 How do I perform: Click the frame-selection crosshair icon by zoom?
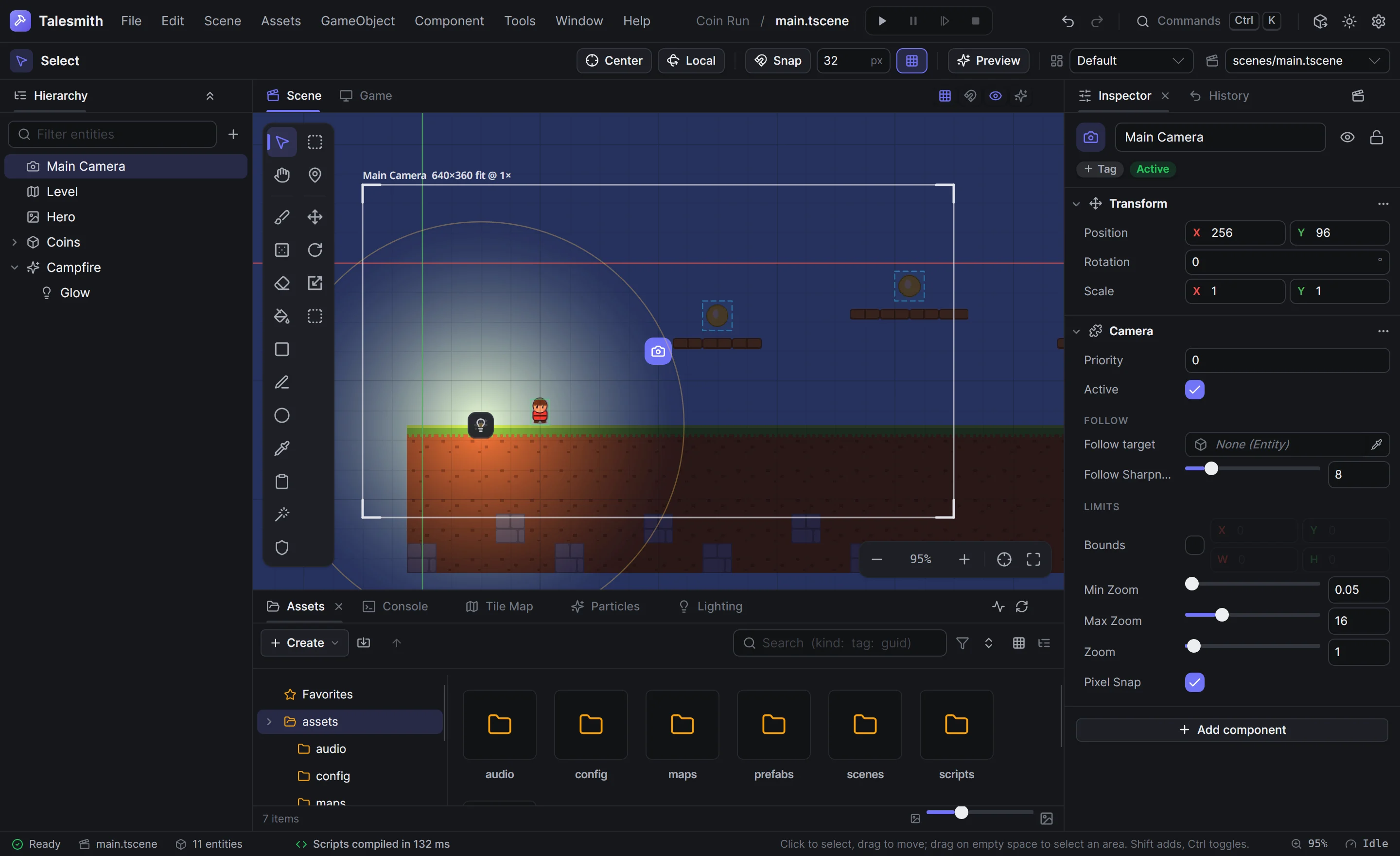[x=1004, y=559]
